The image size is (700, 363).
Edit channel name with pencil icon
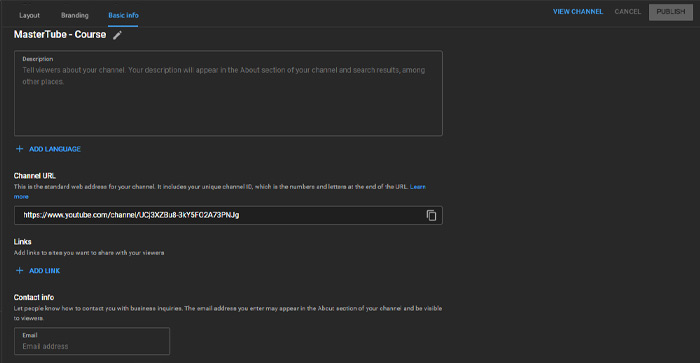(117, 35)
